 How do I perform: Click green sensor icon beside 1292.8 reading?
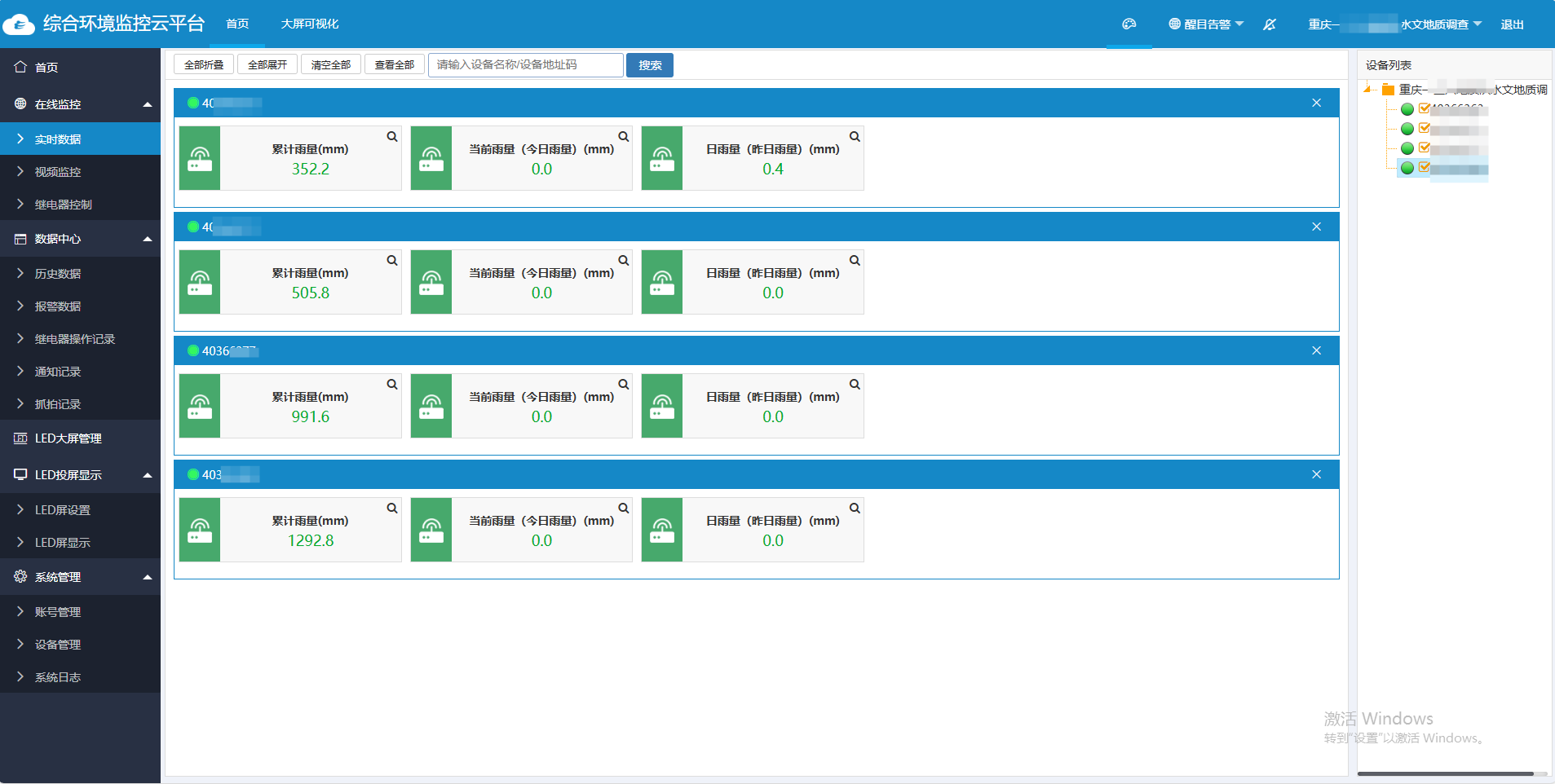[200, 530]
